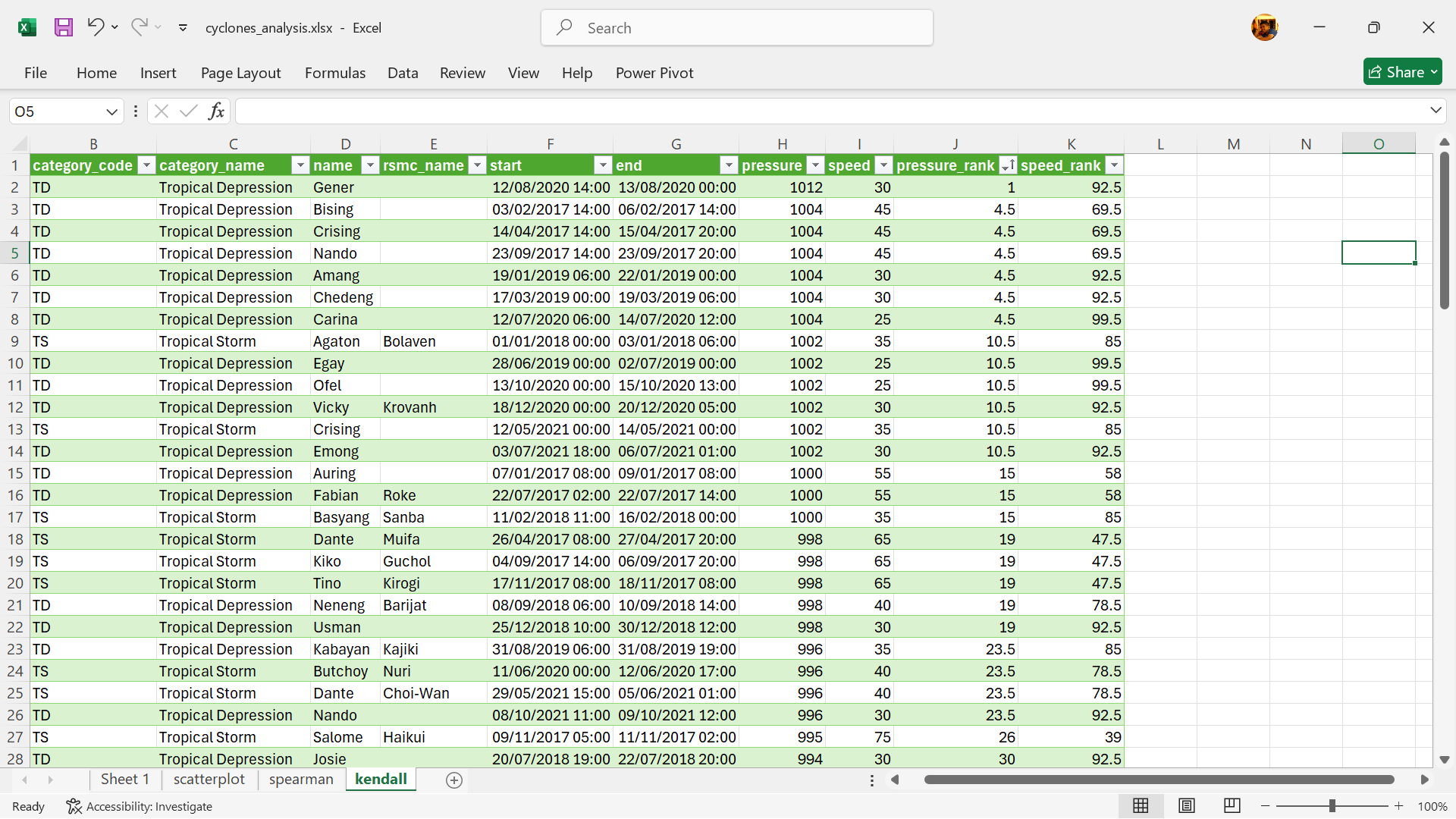Click the Share button

(1402, 72)
